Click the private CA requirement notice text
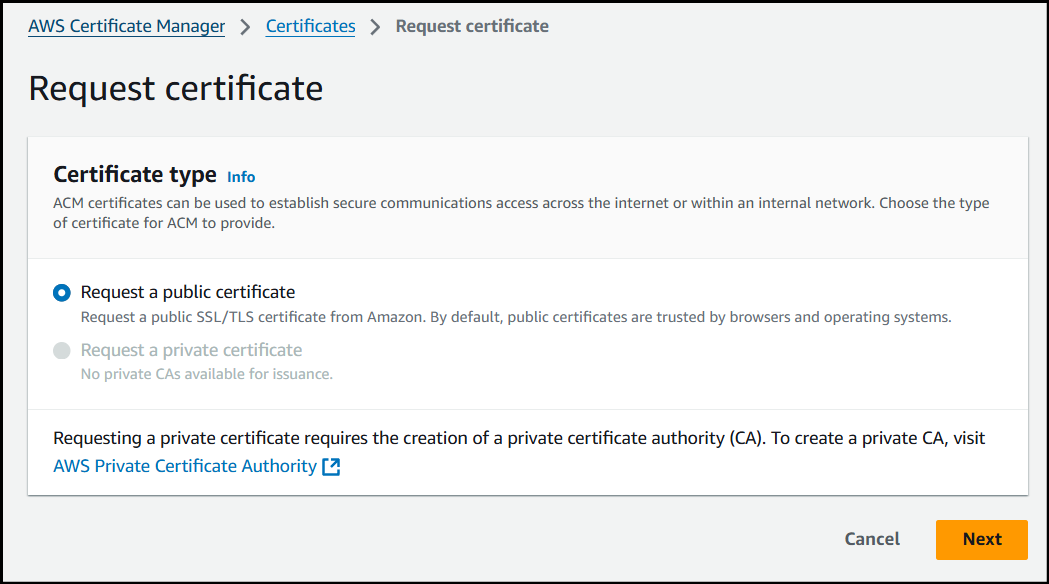This screenshot has width=1049, height=584. pos(519,439)
